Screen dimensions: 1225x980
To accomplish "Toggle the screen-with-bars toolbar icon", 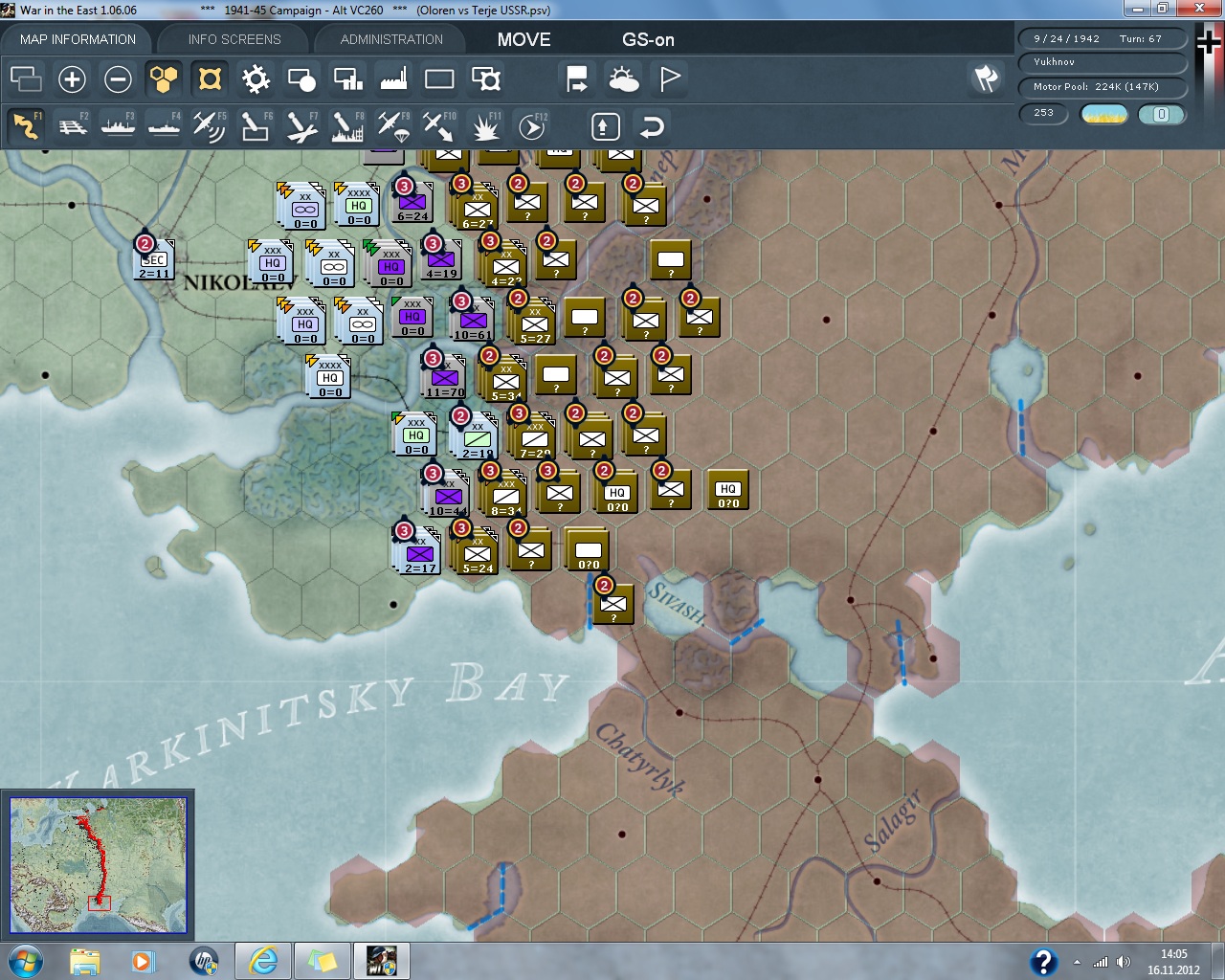I will (347, 78).
